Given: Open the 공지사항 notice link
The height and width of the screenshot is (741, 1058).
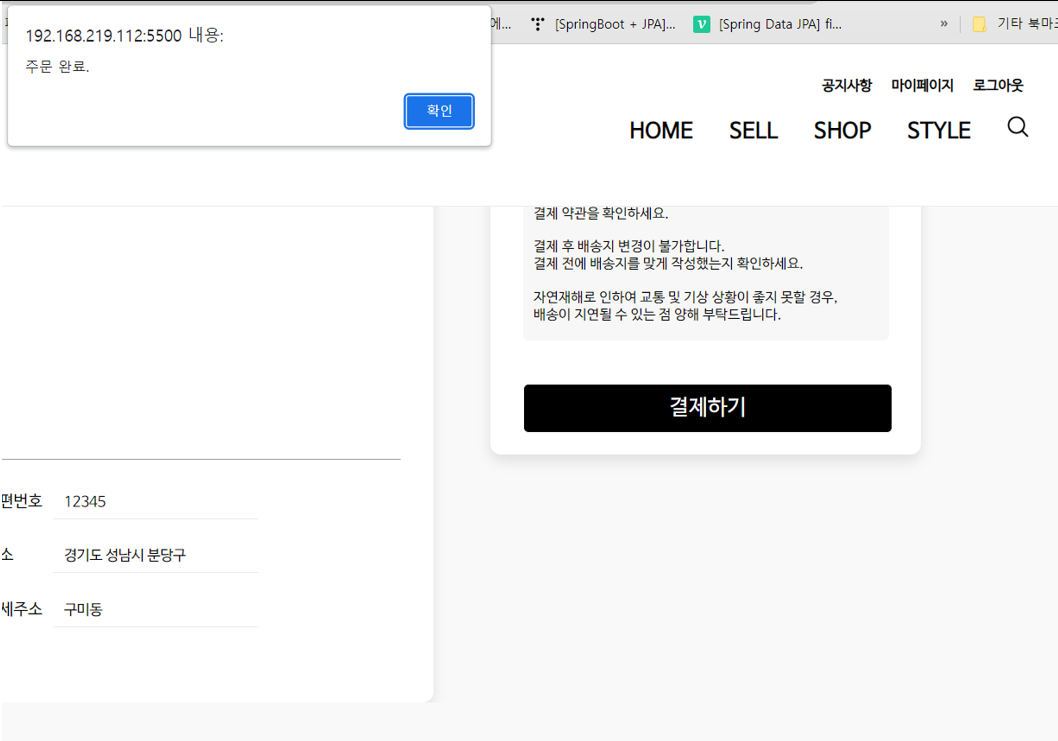Looking at the screenshot, I should tap(845, 85).
